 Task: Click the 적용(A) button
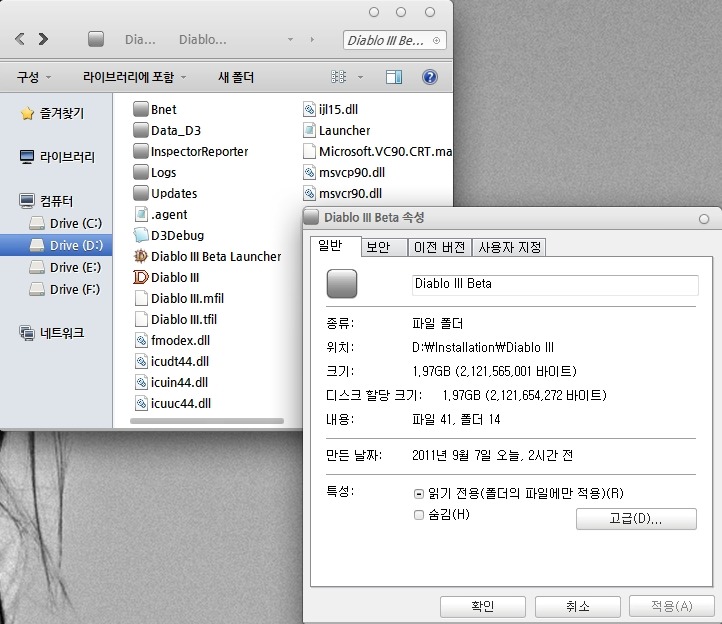point(672,606)
